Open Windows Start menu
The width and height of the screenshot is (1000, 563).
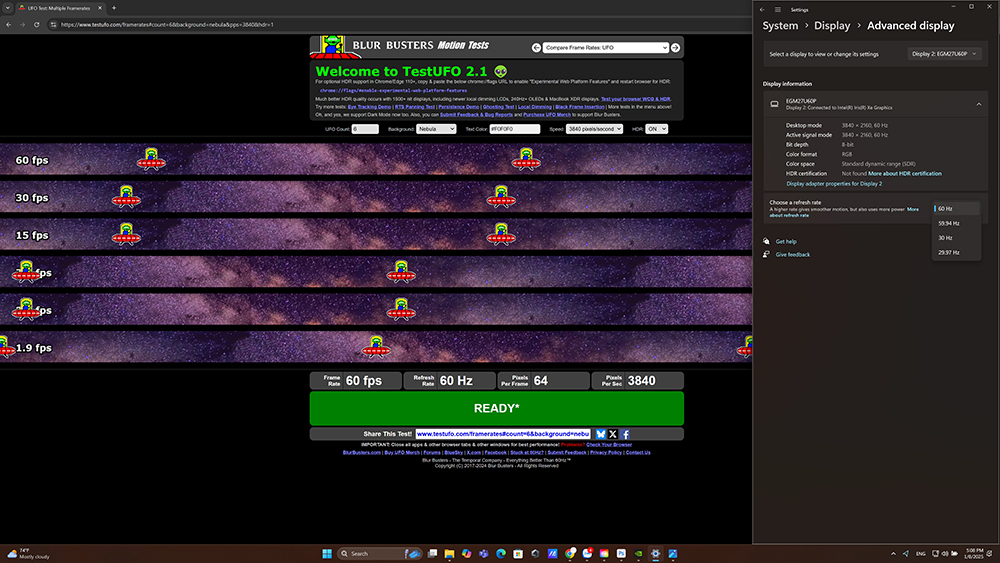point(327,553)
